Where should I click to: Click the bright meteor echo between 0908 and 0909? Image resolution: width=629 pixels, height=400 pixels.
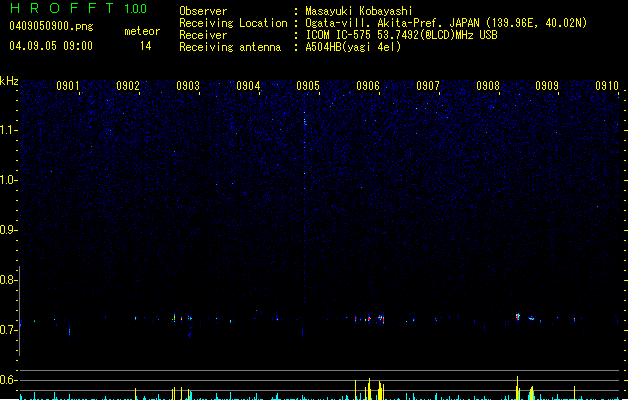pyautogui.click(x=517, y=317)
